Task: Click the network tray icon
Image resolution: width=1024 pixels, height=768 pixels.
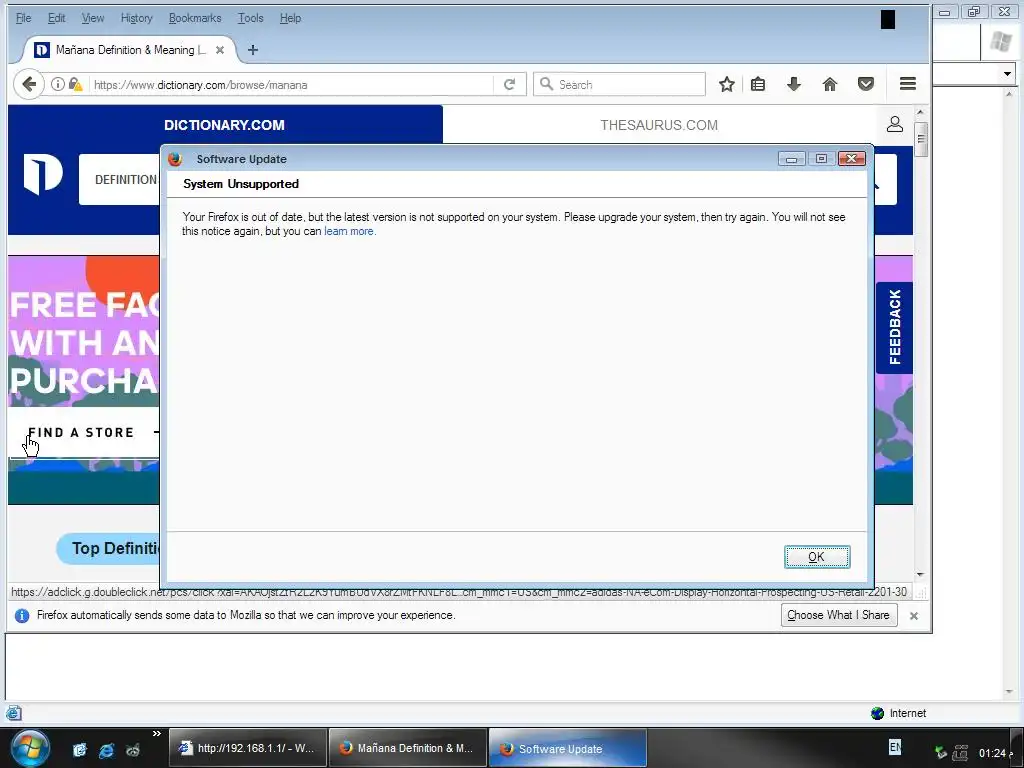Action: [x=960, y=753]
